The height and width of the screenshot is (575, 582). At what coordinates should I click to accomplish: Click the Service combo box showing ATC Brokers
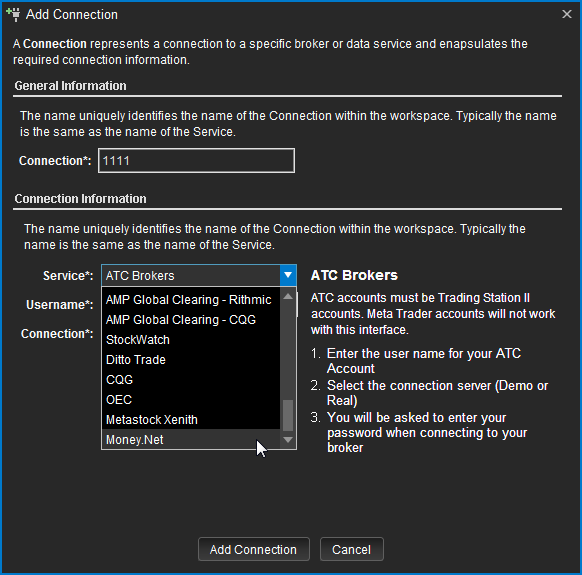[x=199, y=275]
